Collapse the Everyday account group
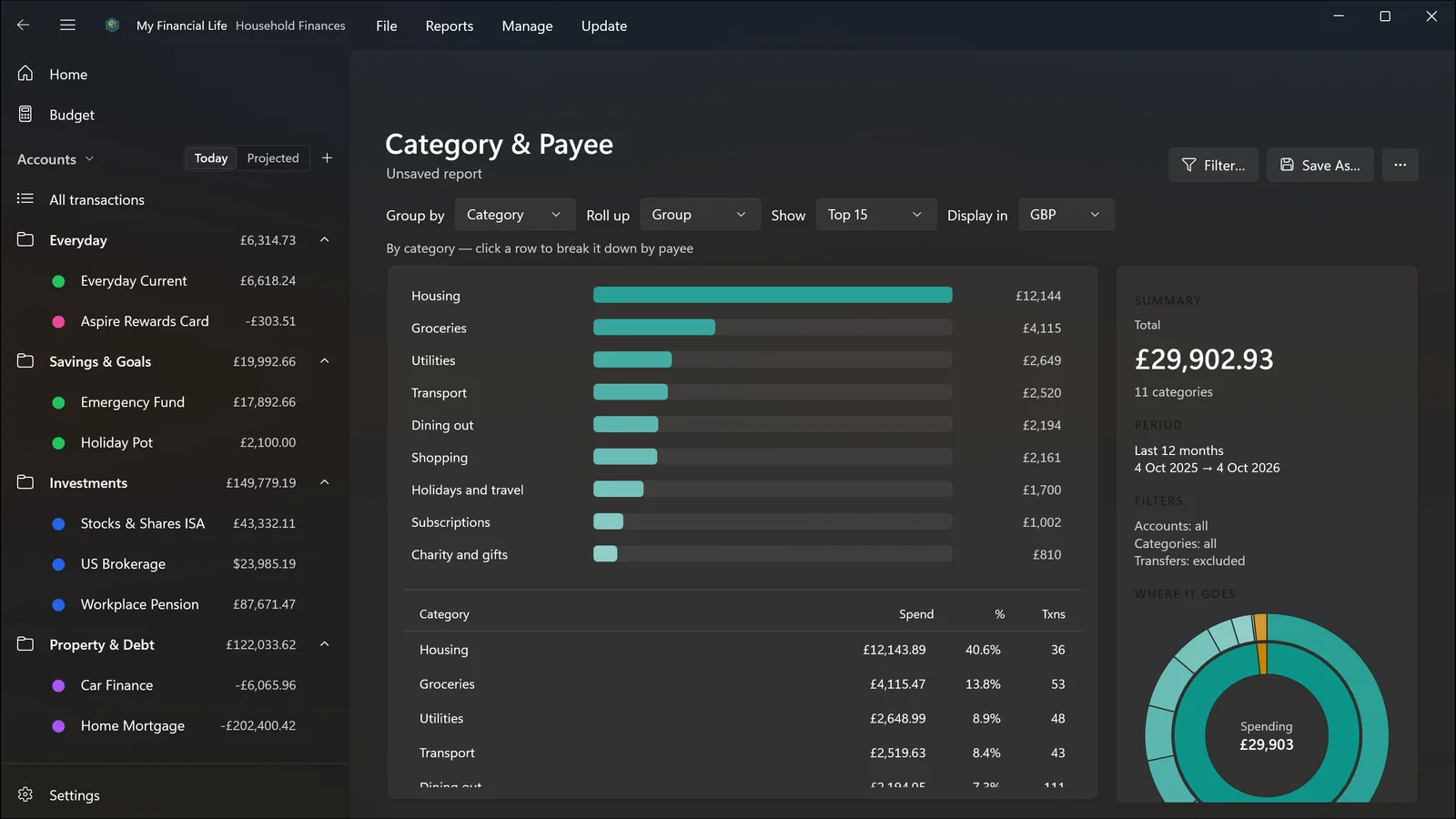Image resolution: width=1456 pixels, height=819 pixels. (325, 240)
